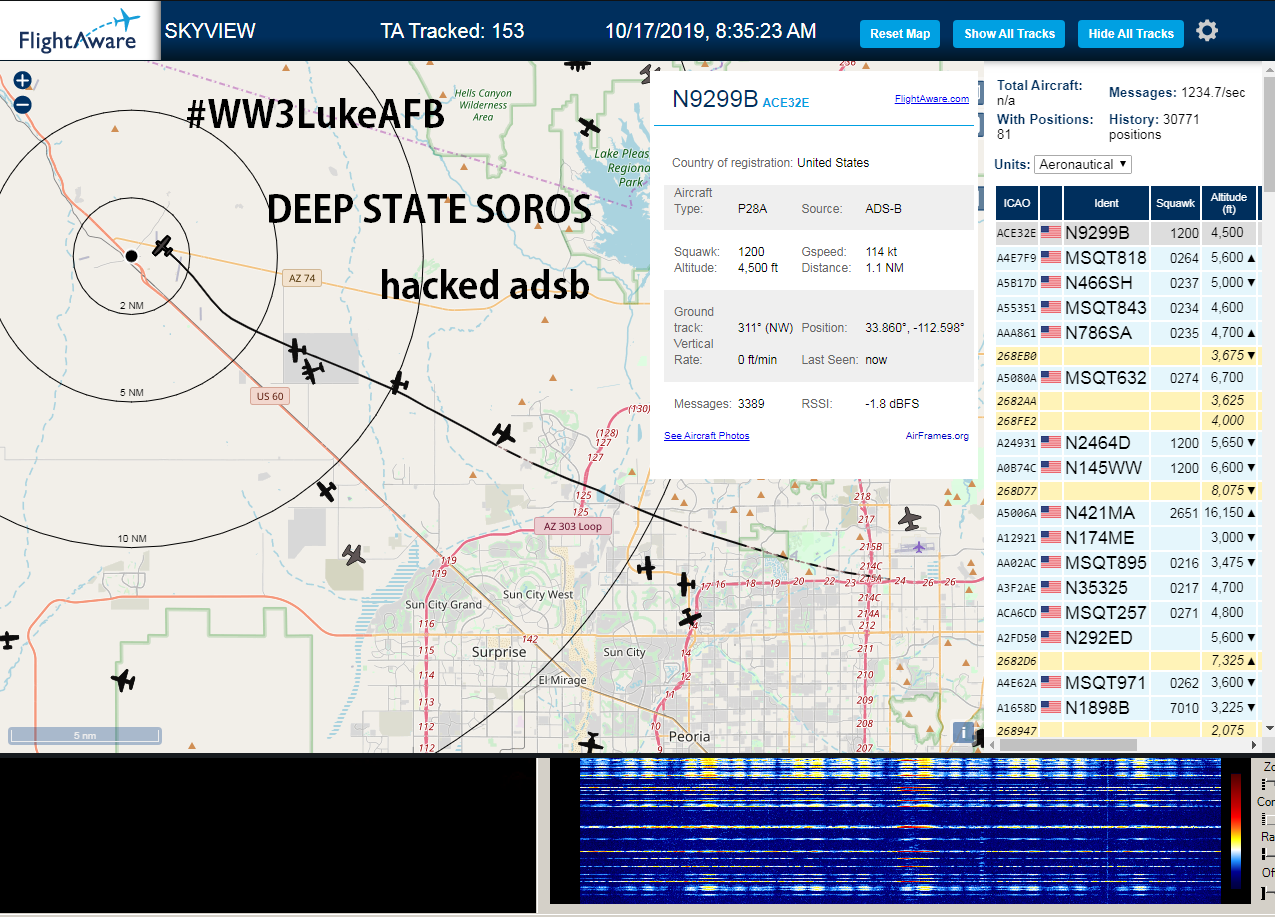The image size is (1275, 917).
Task: Adjust the Zoom slider in waterfall panel
Action: [x=1268, y=783]
